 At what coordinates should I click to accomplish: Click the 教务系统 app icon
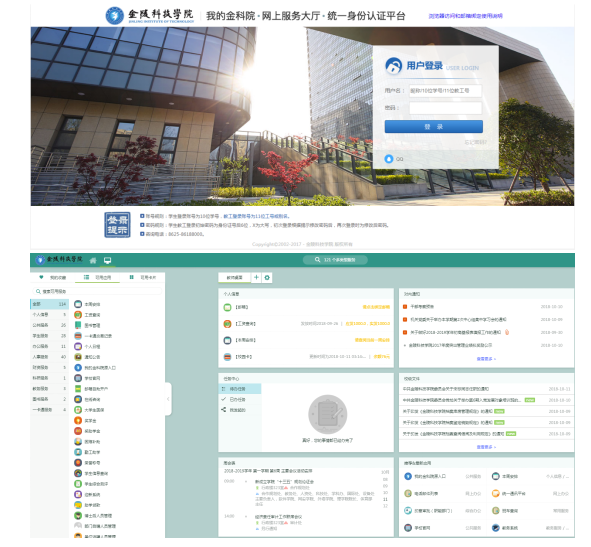coord(496,528)
